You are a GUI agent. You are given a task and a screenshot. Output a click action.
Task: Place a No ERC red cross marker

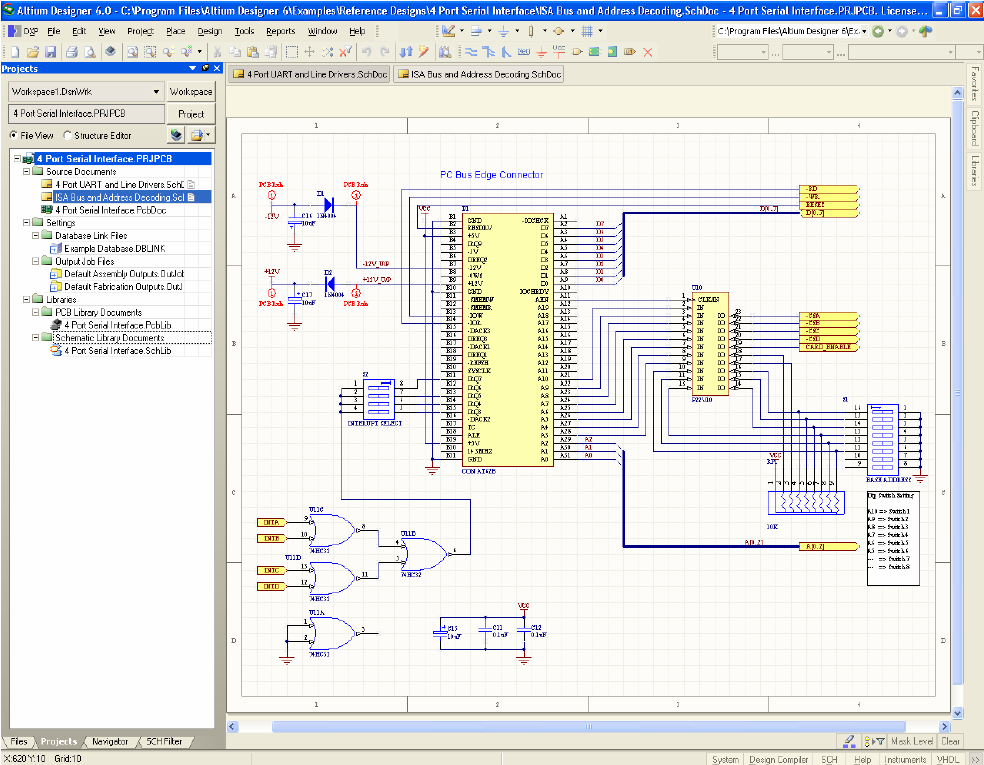[648, 52]
